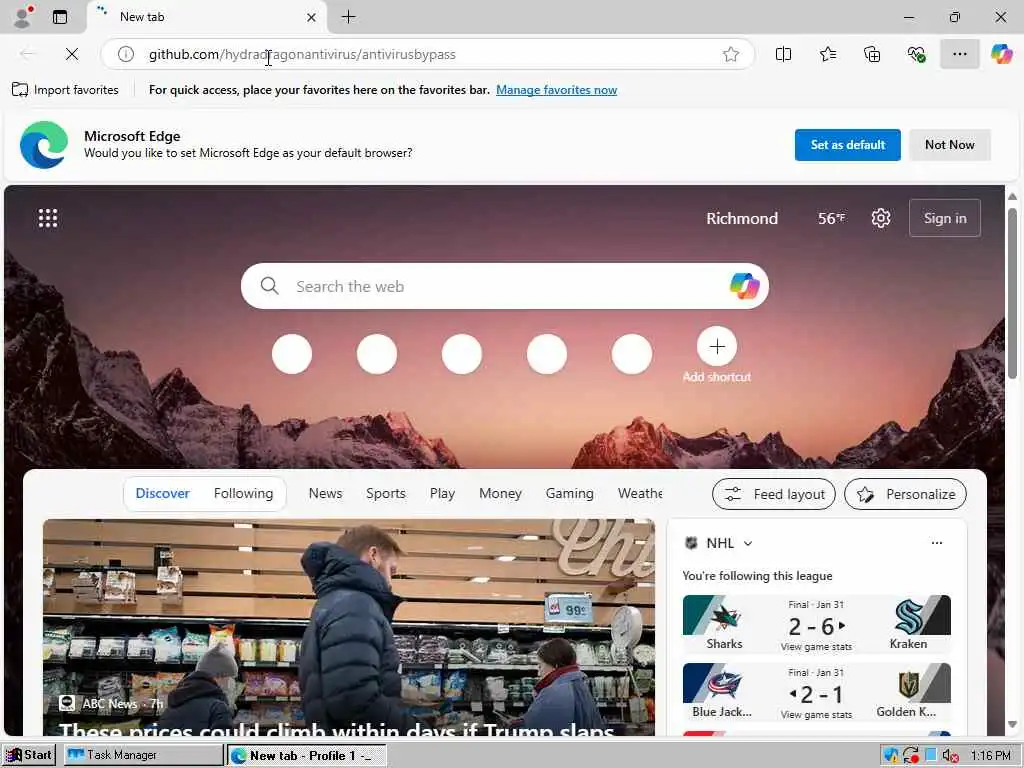Open the Collections icon

pos(872,54)
